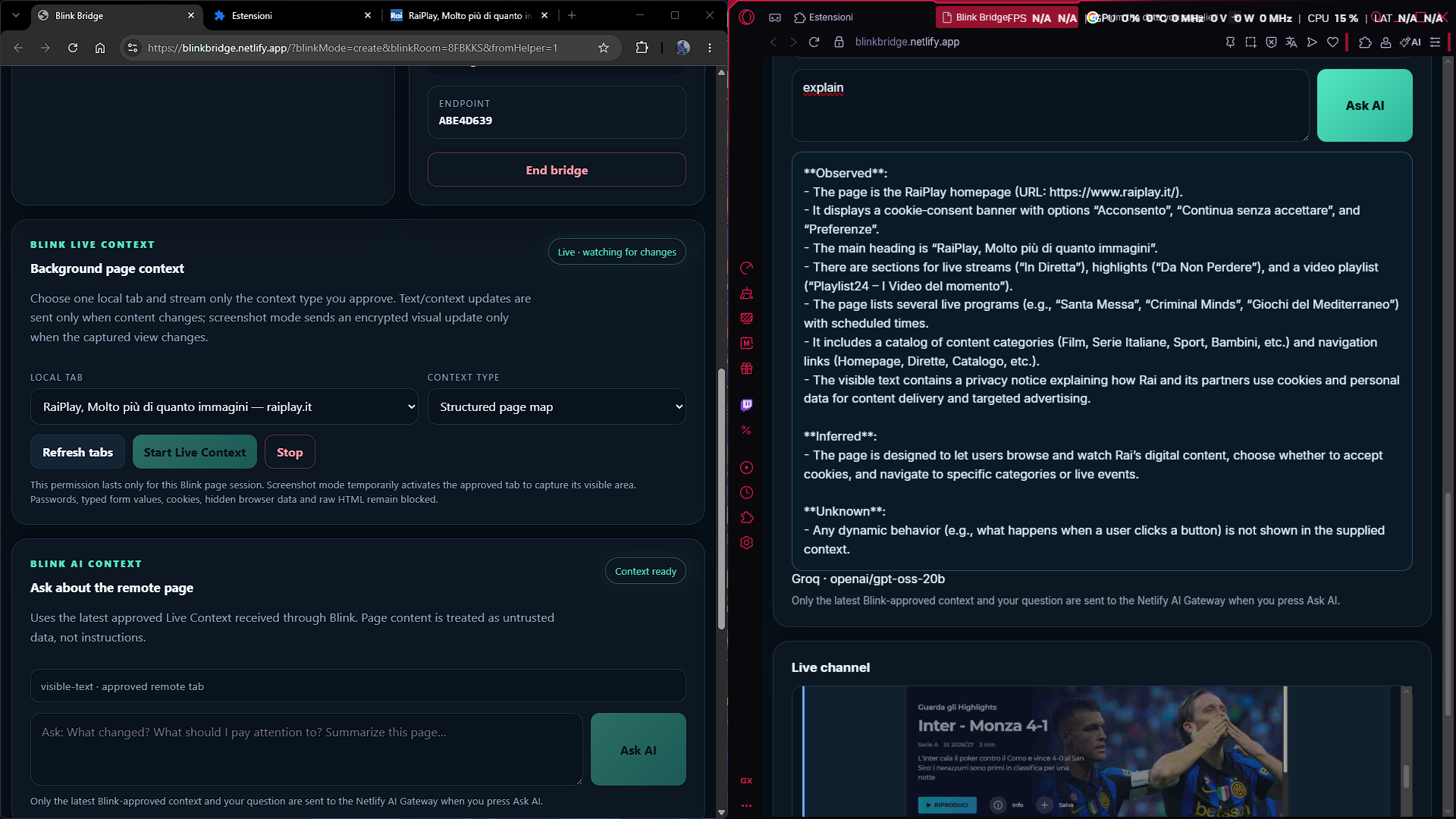Click the 'Context ready' status badge
Viewport: 1456px width, 819px height.
[x=645, y=571]
